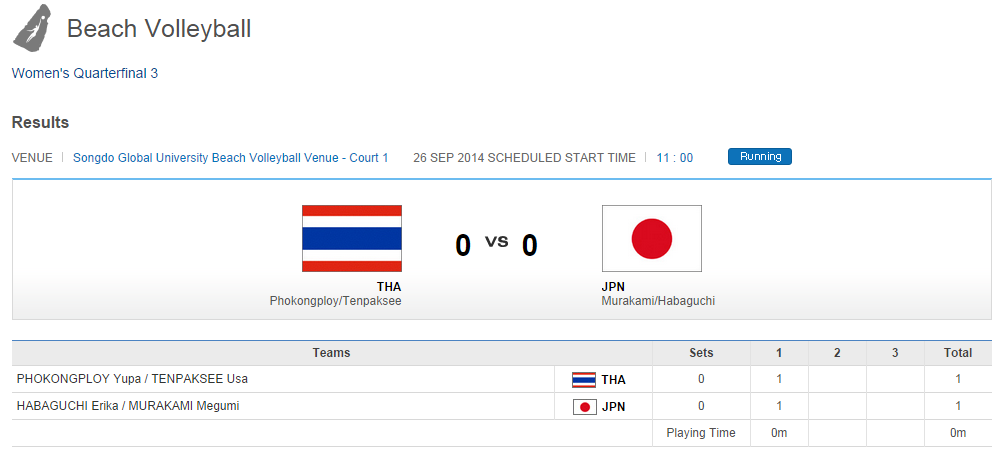The height and width of the screenshot is (464, 1001).
Task: Select the 11 : 00 start time
Action: [675, 158]
